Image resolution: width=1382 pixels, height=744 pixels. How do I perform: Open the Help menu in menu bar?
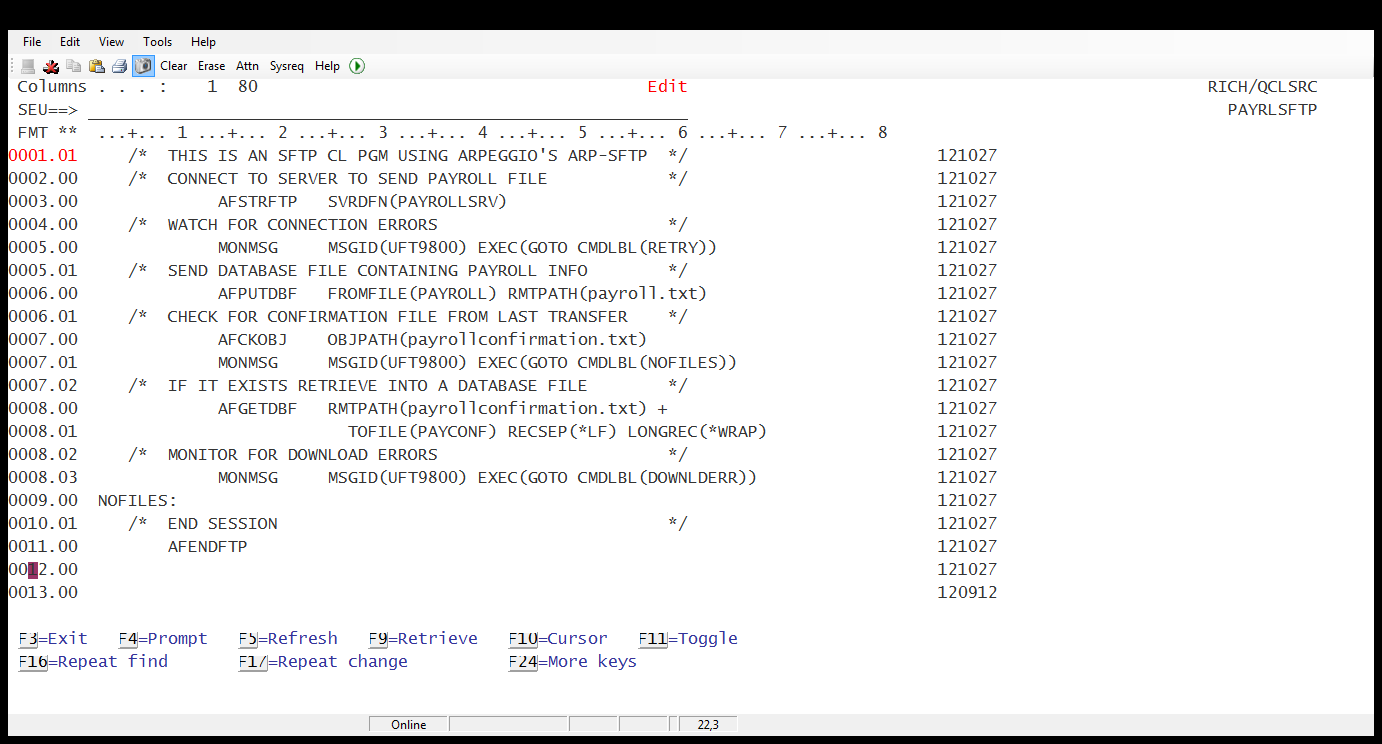[x=204, y=42]
